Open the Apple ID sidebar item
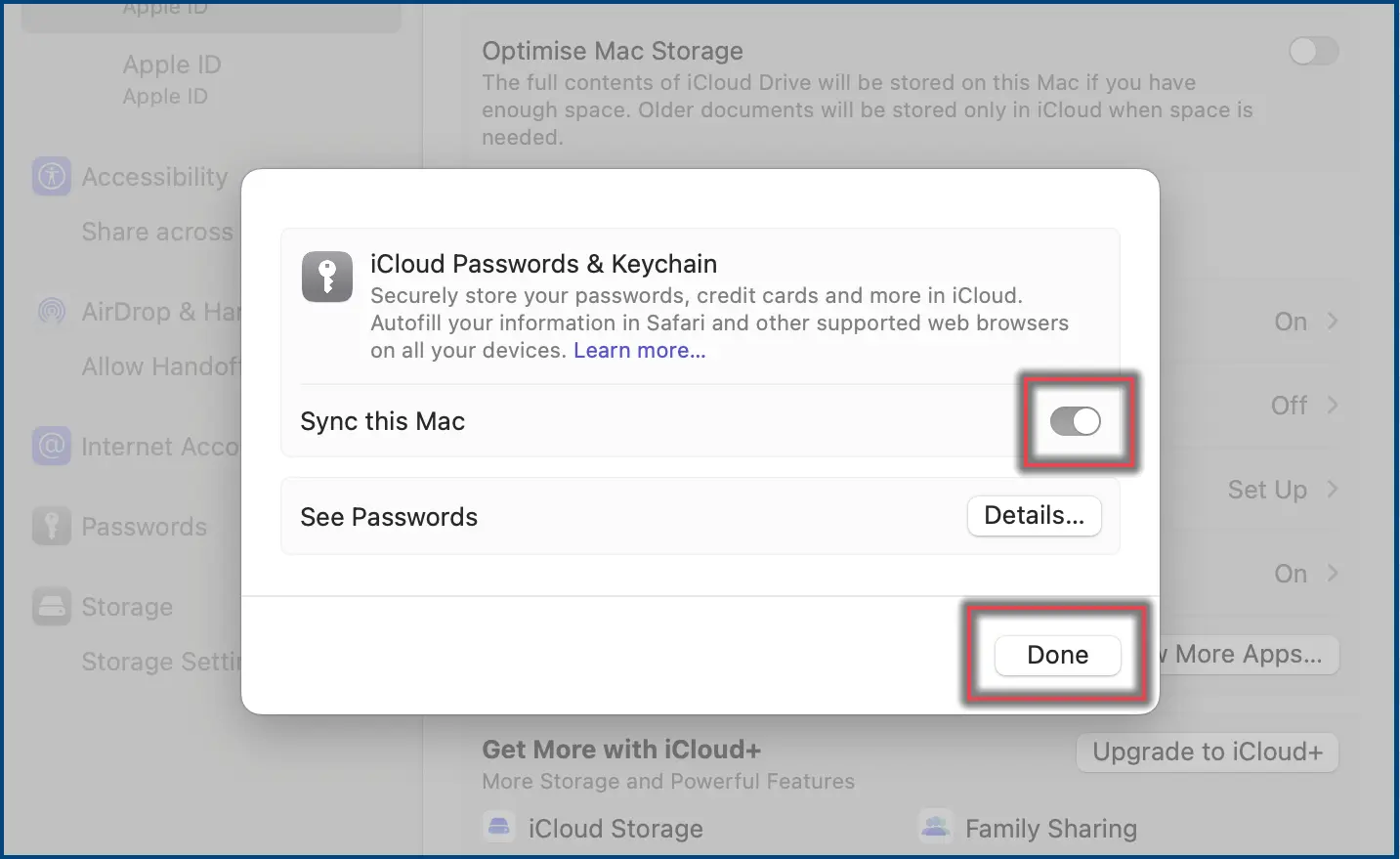Screen dimensions: 1400x859 172,78
